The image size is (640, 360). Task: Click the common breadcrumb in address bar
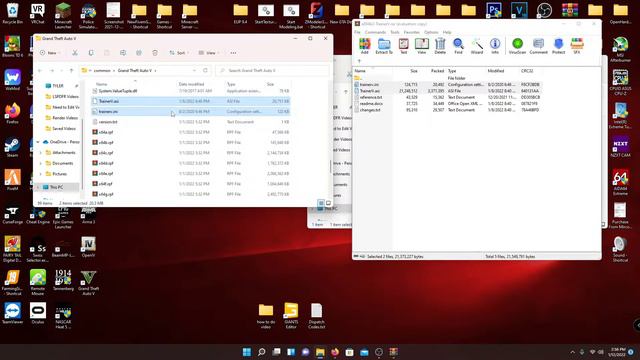tap(102, 71)
